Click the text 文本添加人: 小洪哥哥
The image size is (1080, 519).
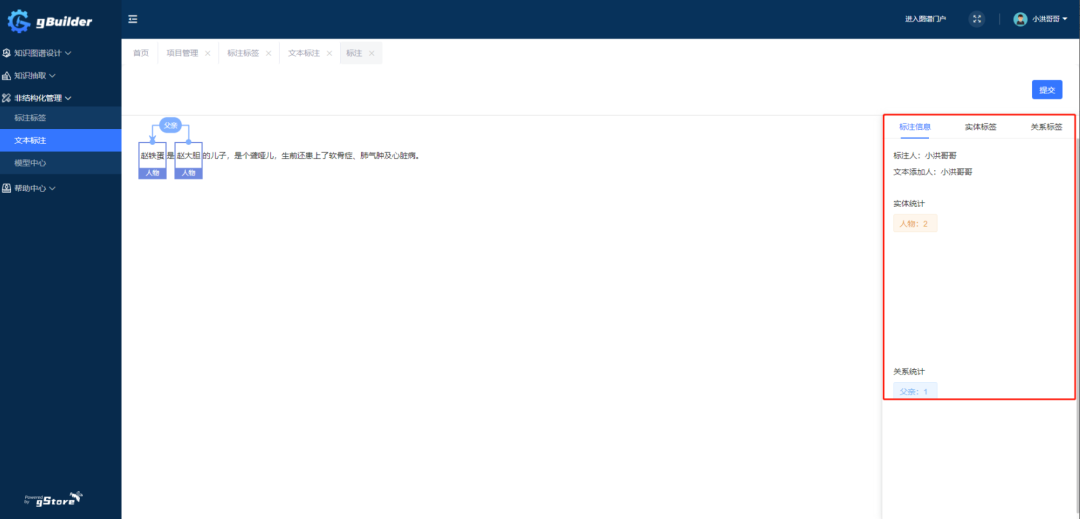pyautogui.click(x=933, y=172)
